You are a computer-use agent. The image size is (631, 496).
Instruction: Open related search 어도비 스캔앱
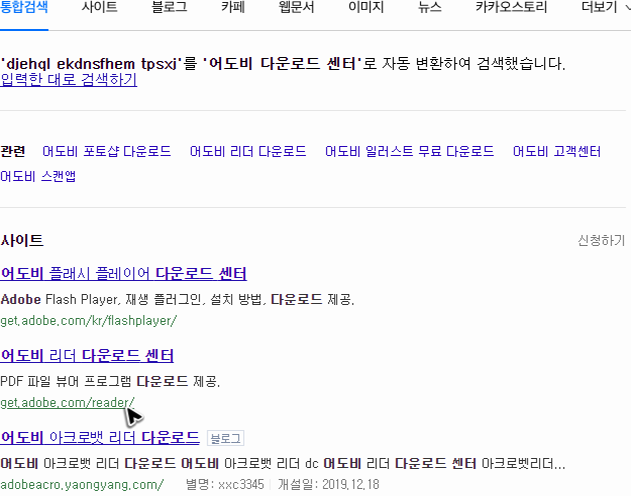click(x=38, y=176)
